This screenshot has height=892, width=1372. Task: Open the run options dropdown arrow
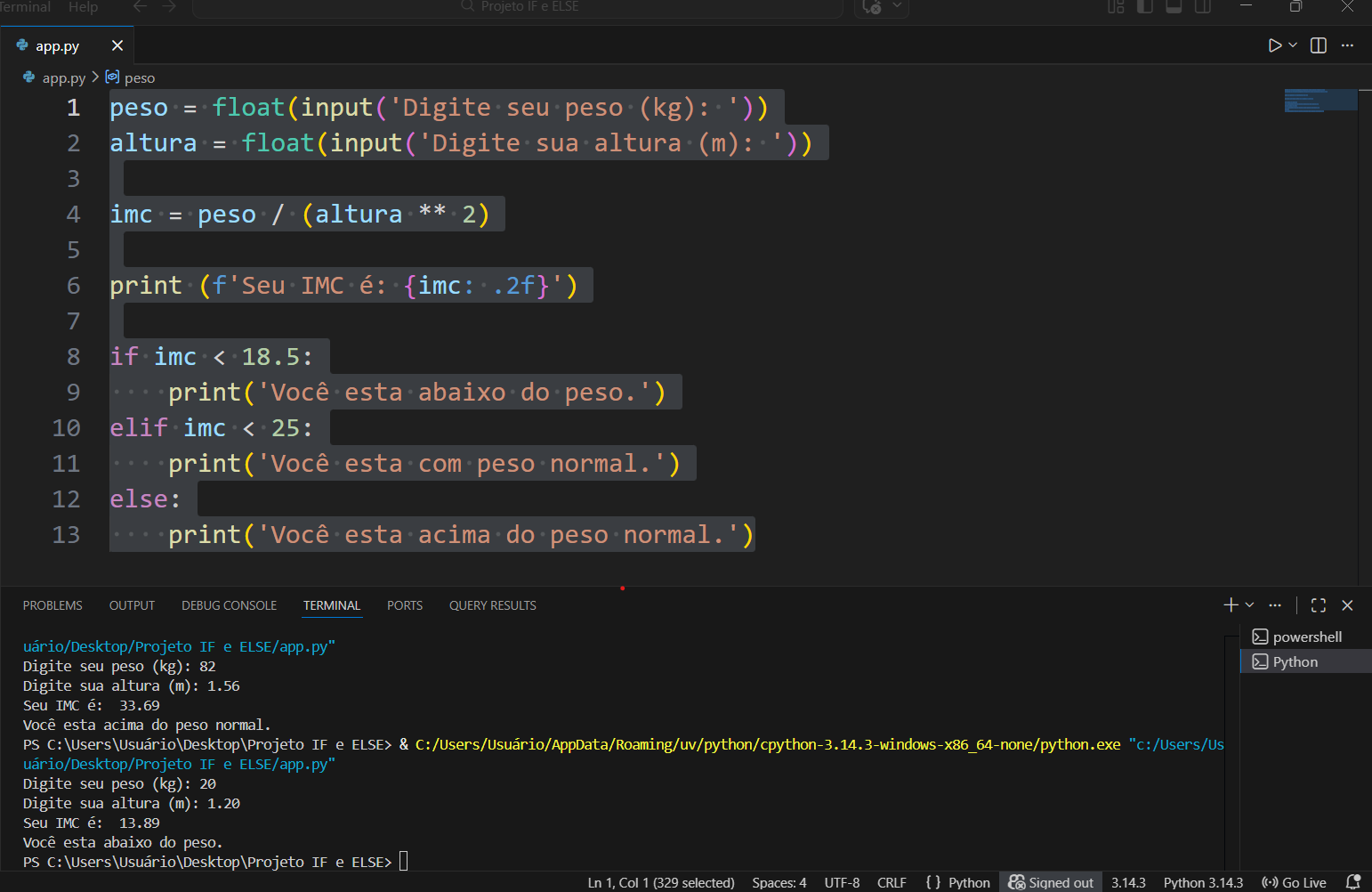click(x=1293, y=45)
